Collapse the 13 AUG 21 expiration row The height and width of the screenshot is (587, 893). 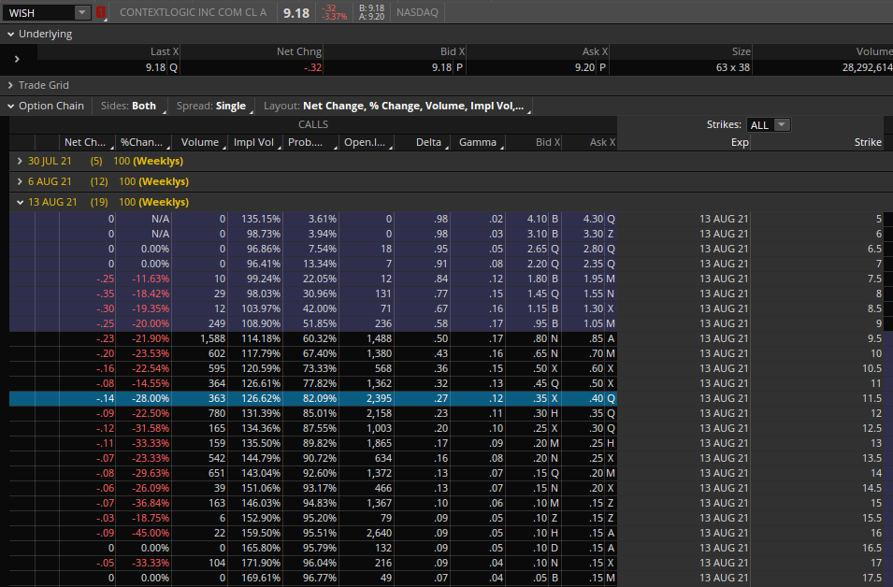click(x=20, y=202)
